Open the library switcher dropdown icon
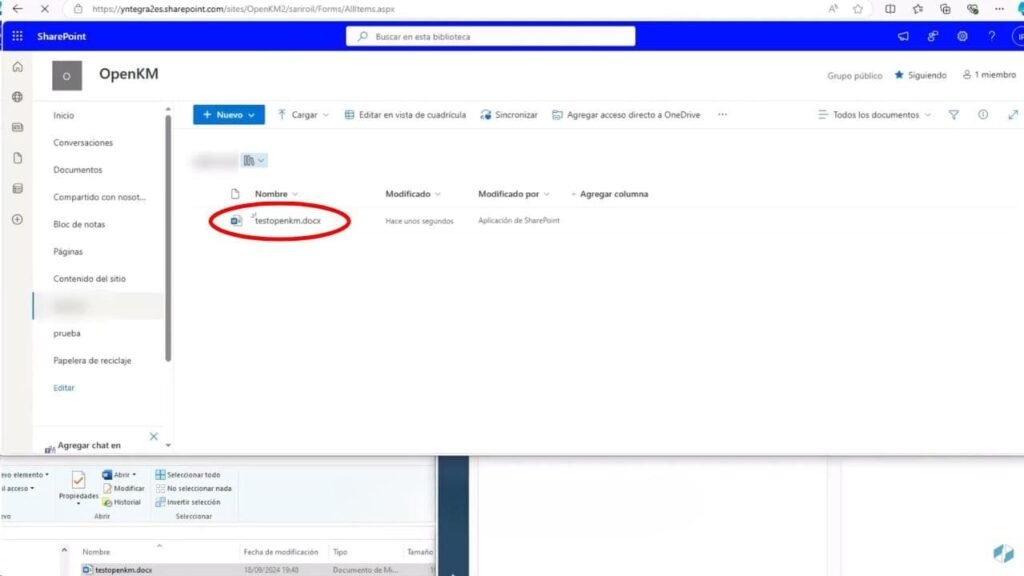The width and height of the screenshot is (1024, 576). pyautogui.click(x=253, y=161)
